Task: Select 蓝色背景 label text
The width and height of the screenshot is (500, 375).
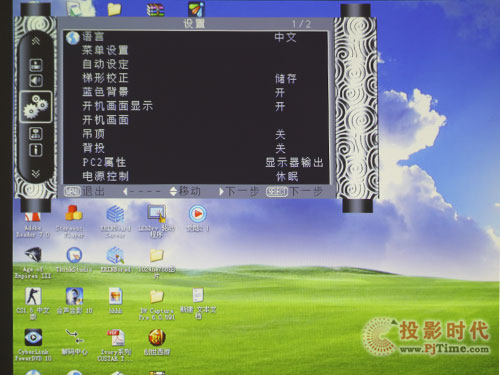Action: coord(105,92)
